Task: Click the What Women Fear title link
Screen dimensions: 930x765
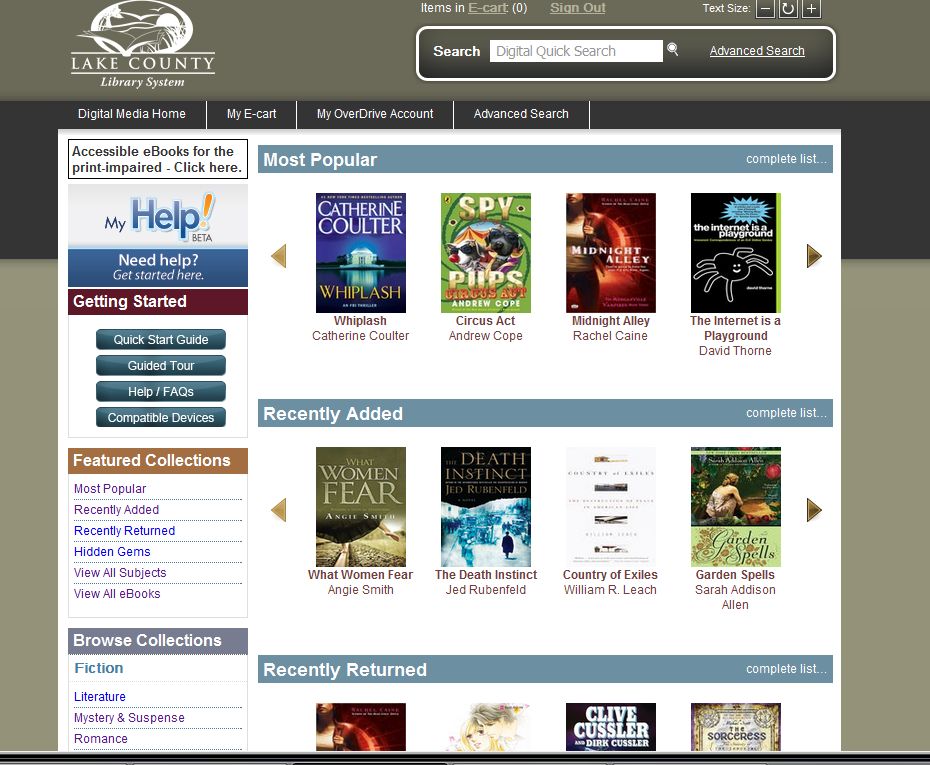Action: click(x=360, y=575)
